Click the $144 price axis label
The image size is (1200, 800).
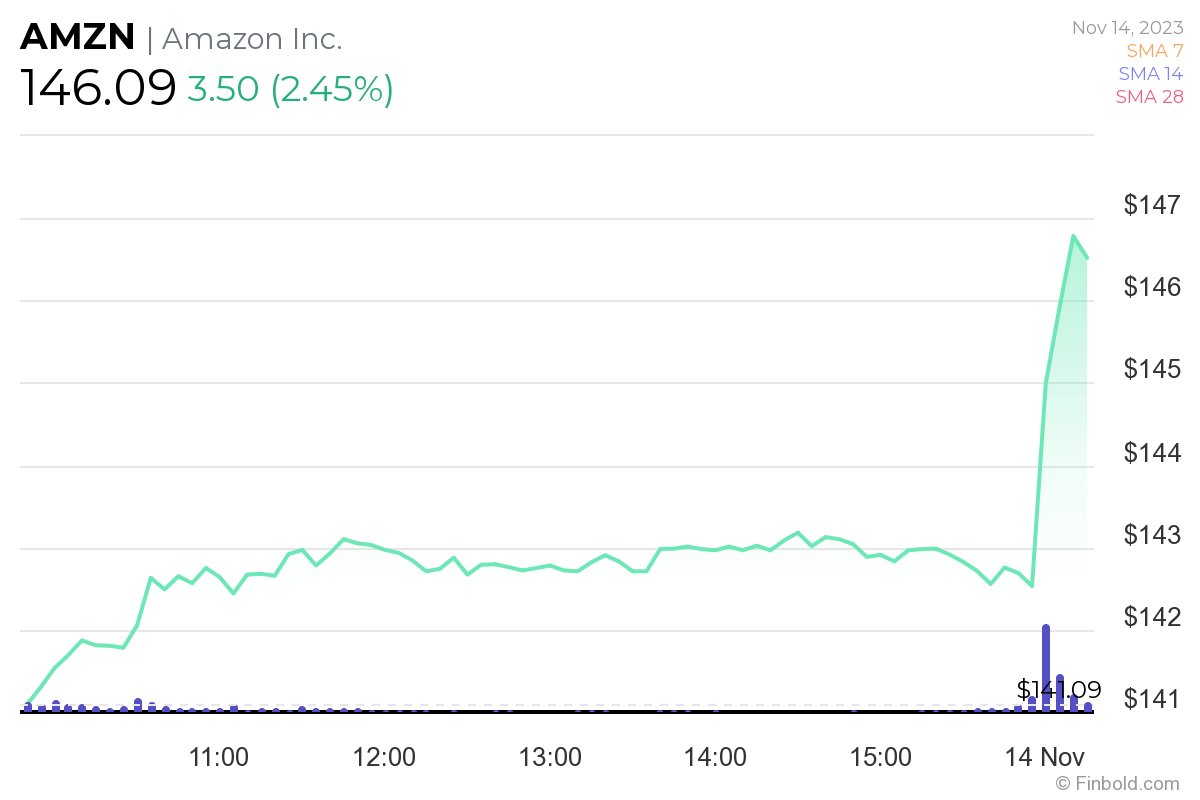tap(1152, 454)
